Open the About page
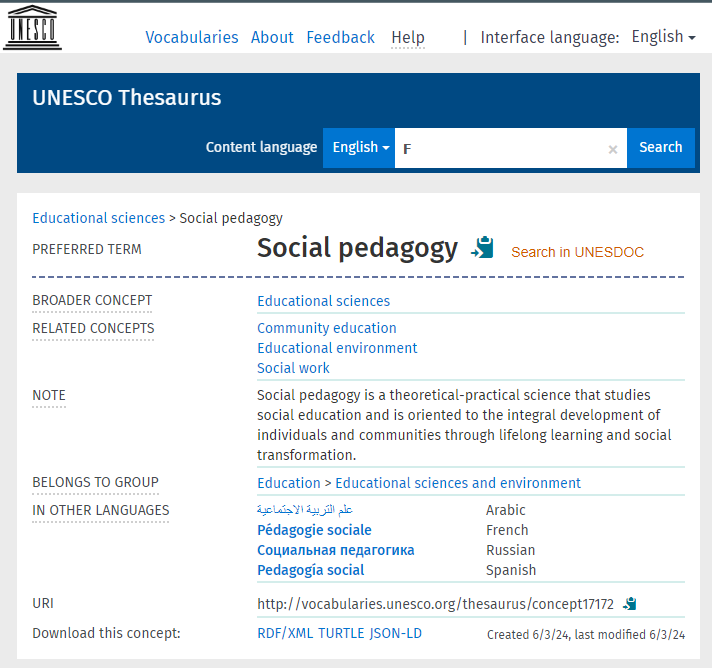The image size is (712, 668). click(x=272, y=37)
